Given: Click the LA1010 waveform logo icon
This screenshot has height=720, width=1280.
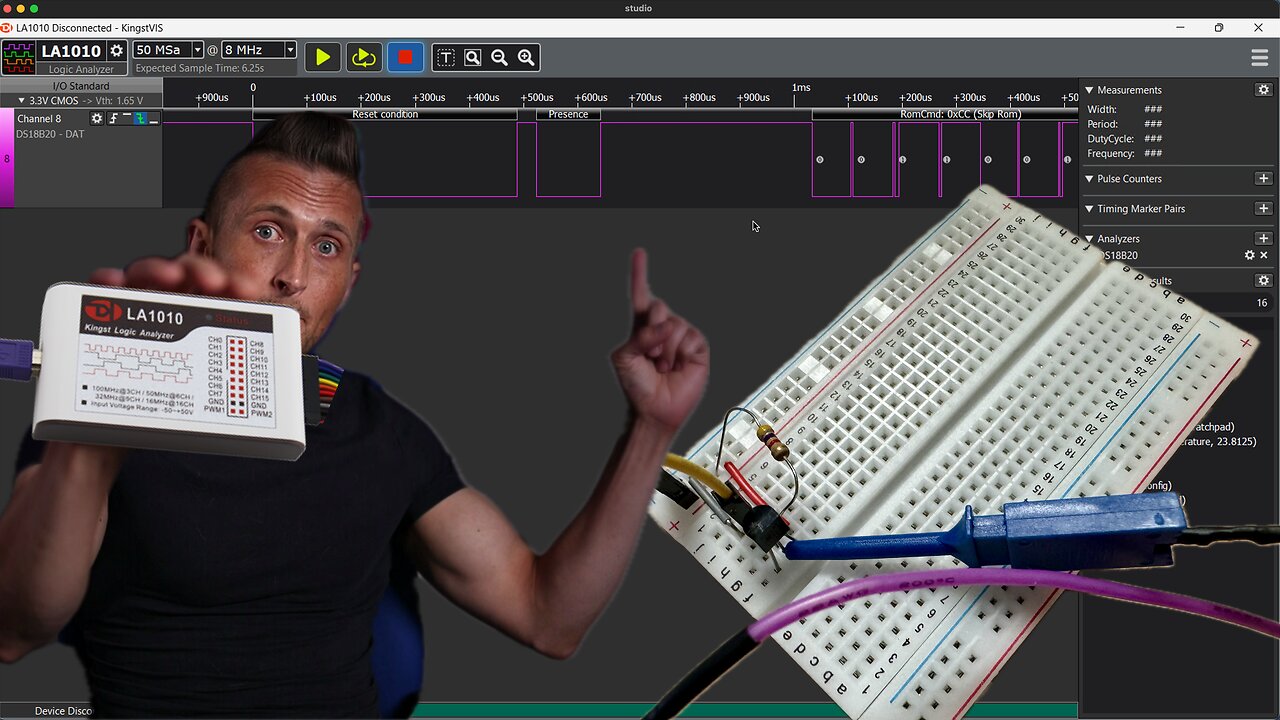Looking at the screenshot, I should pyautogui.click(x=18, y=57).
